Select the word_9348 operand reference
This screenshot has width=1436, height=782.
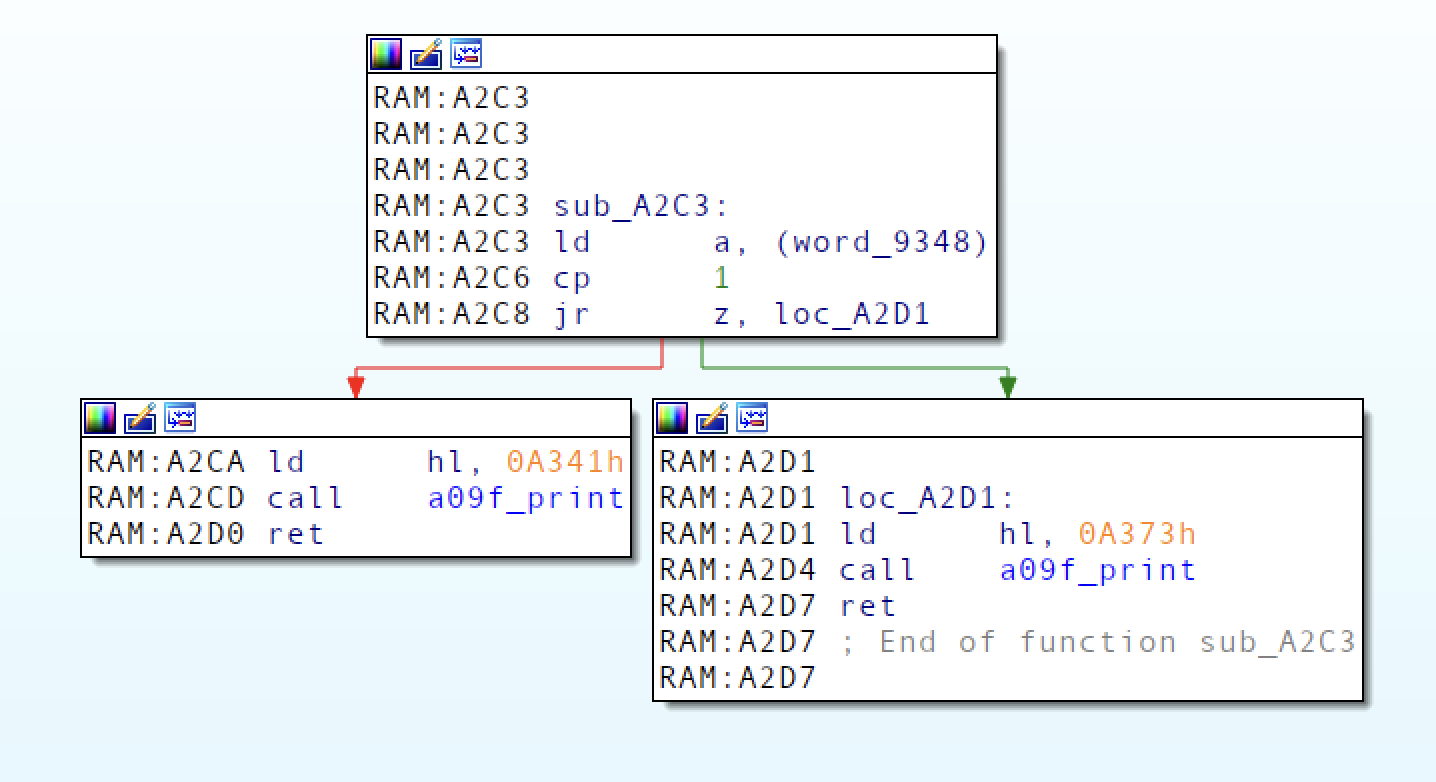click(880, 242)
